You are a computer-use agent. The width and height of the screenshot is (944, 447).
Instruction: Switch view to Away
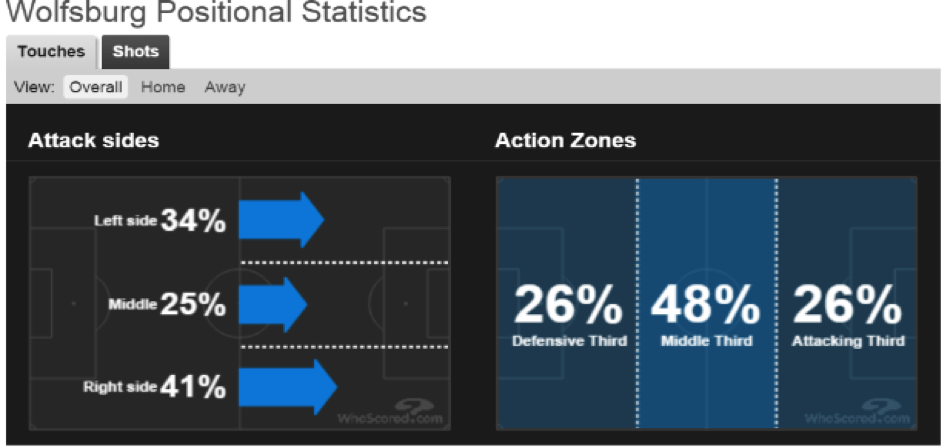[225, 87]
